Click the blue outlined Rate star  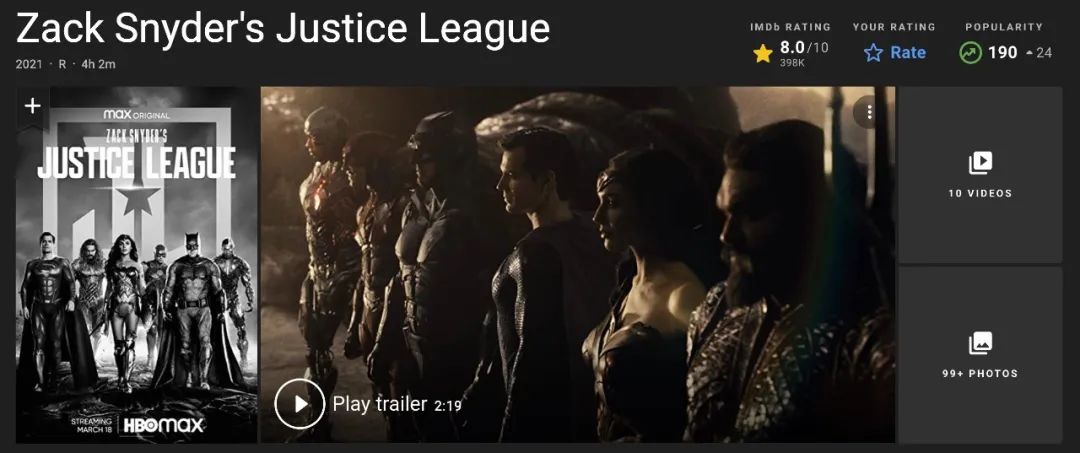pyautogui.click(x=873, y=53)
